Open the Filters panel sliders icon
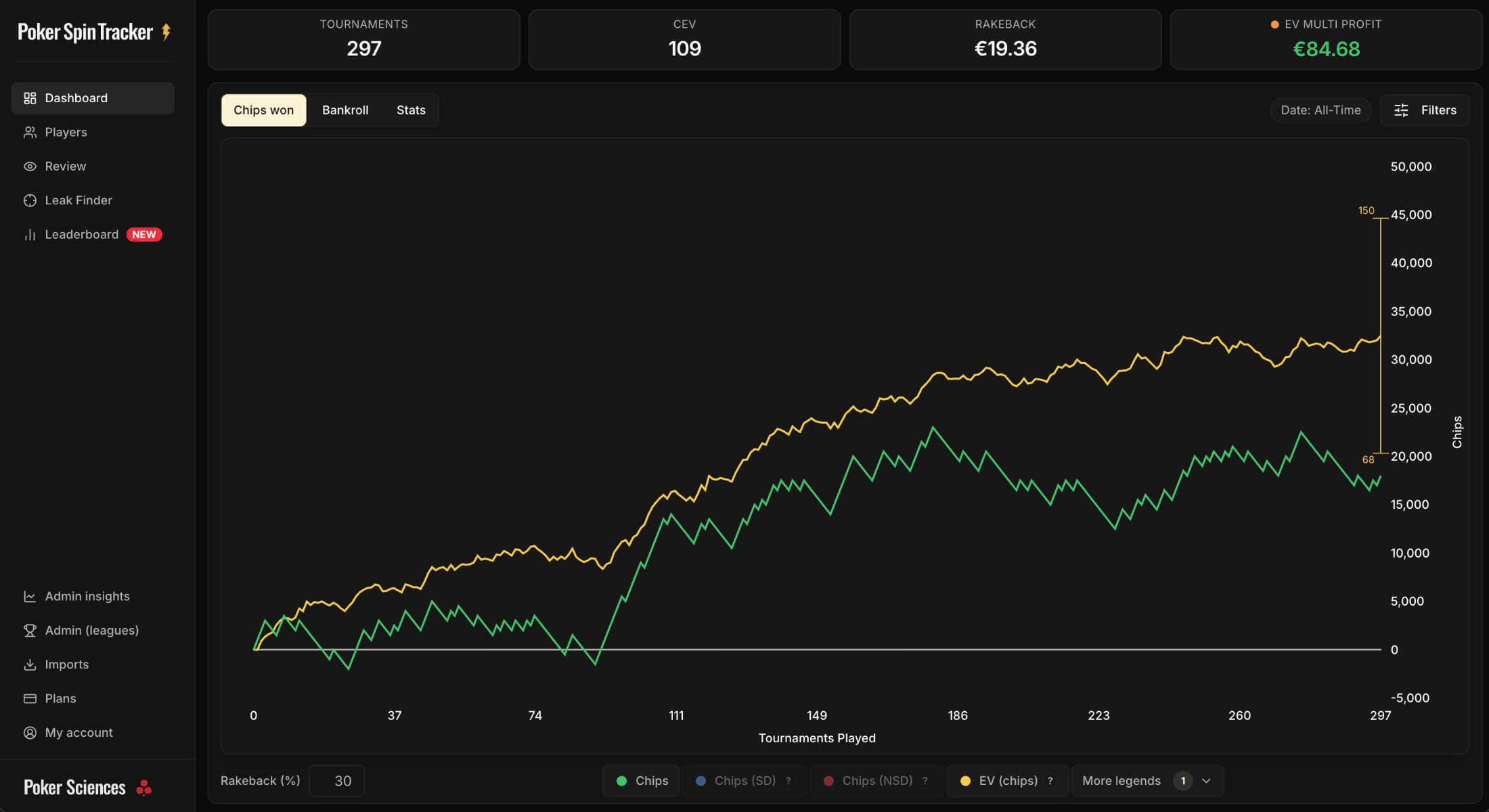 (1401, 110)
